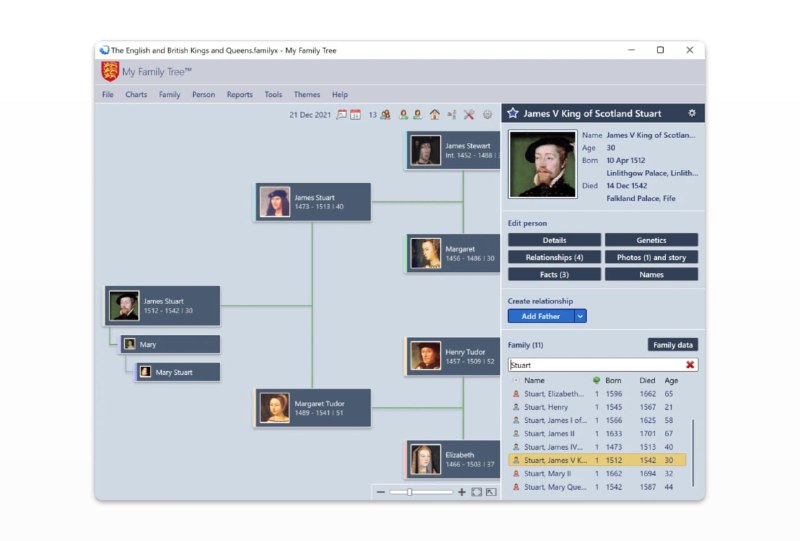Select 'Stuart, James I of...' list row

pyautogui.click(x=597, y=421)
